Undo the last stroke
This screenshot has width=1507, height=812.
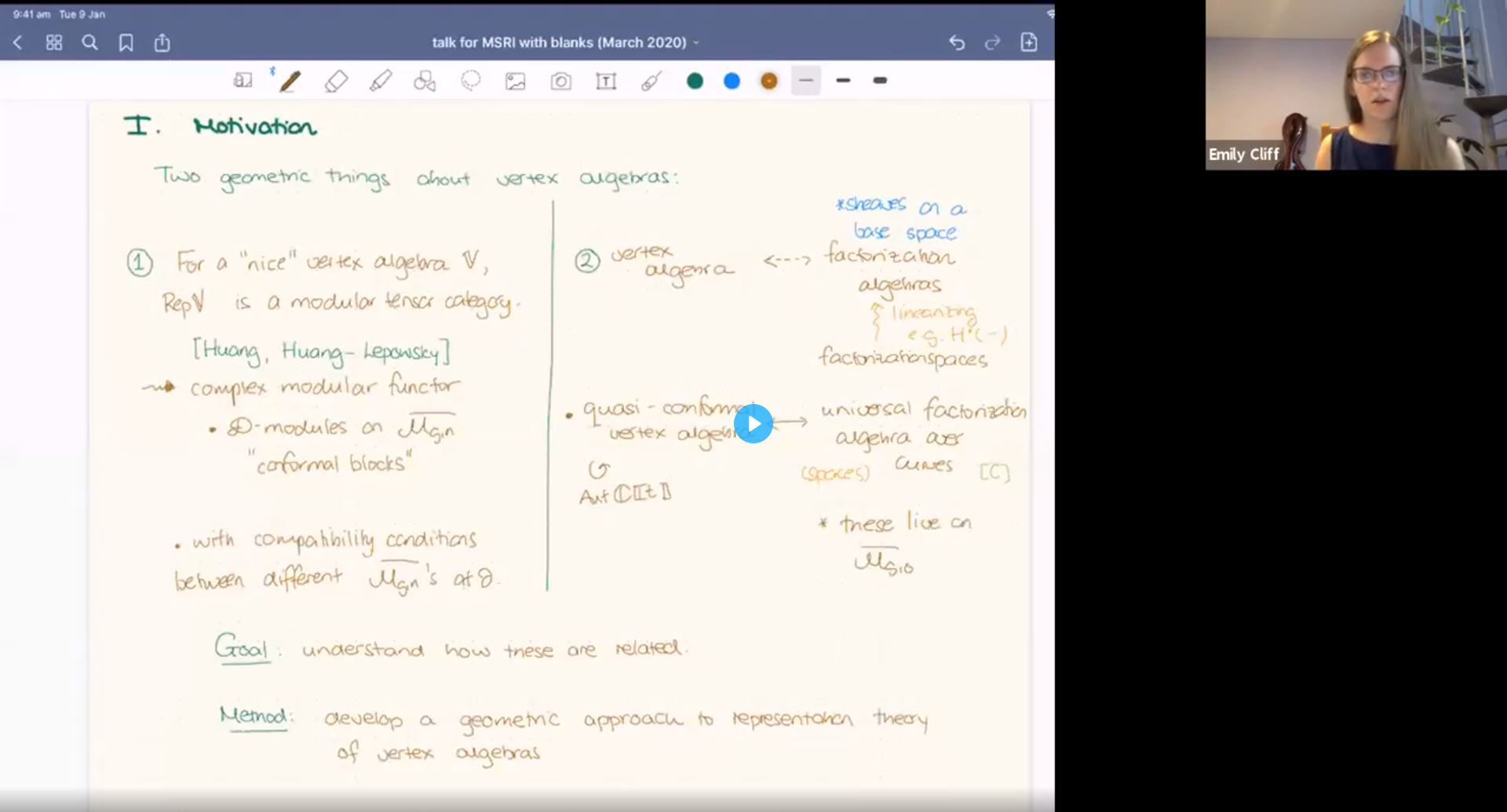[x=957, y=42]
